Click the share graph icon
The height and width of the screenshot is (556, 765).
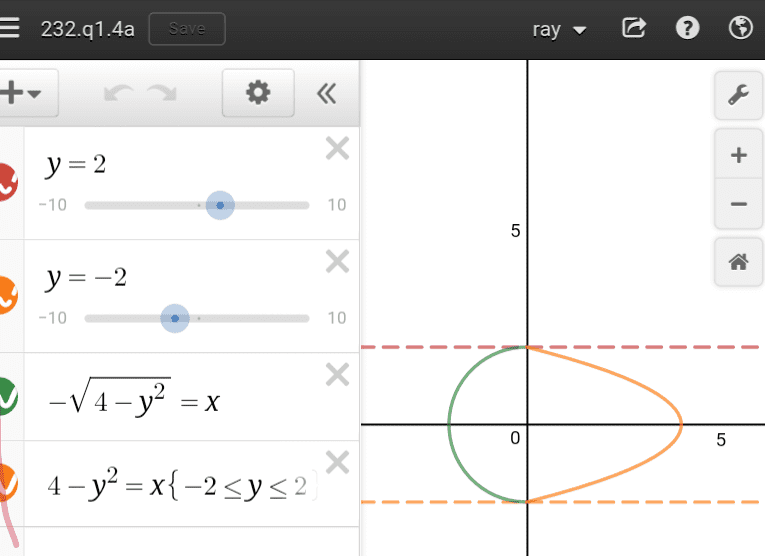point(634,28)
